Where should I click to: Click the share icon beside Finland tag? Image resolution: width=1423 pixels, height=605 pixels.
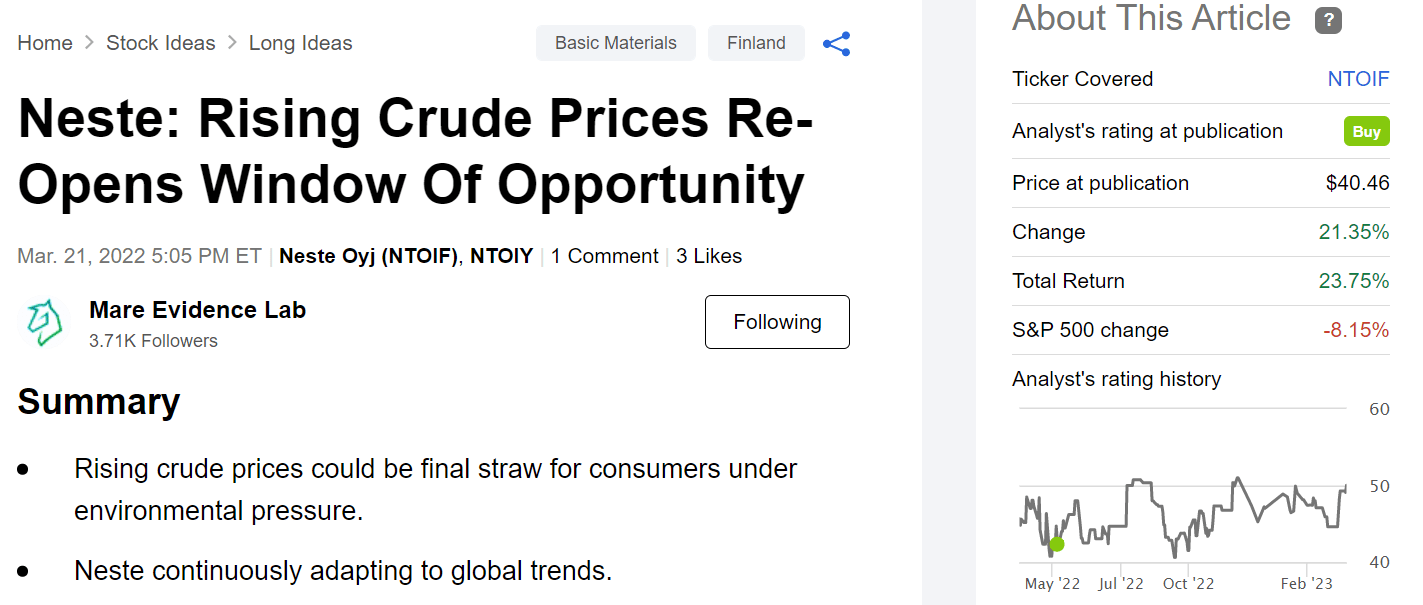pos(836,43)
